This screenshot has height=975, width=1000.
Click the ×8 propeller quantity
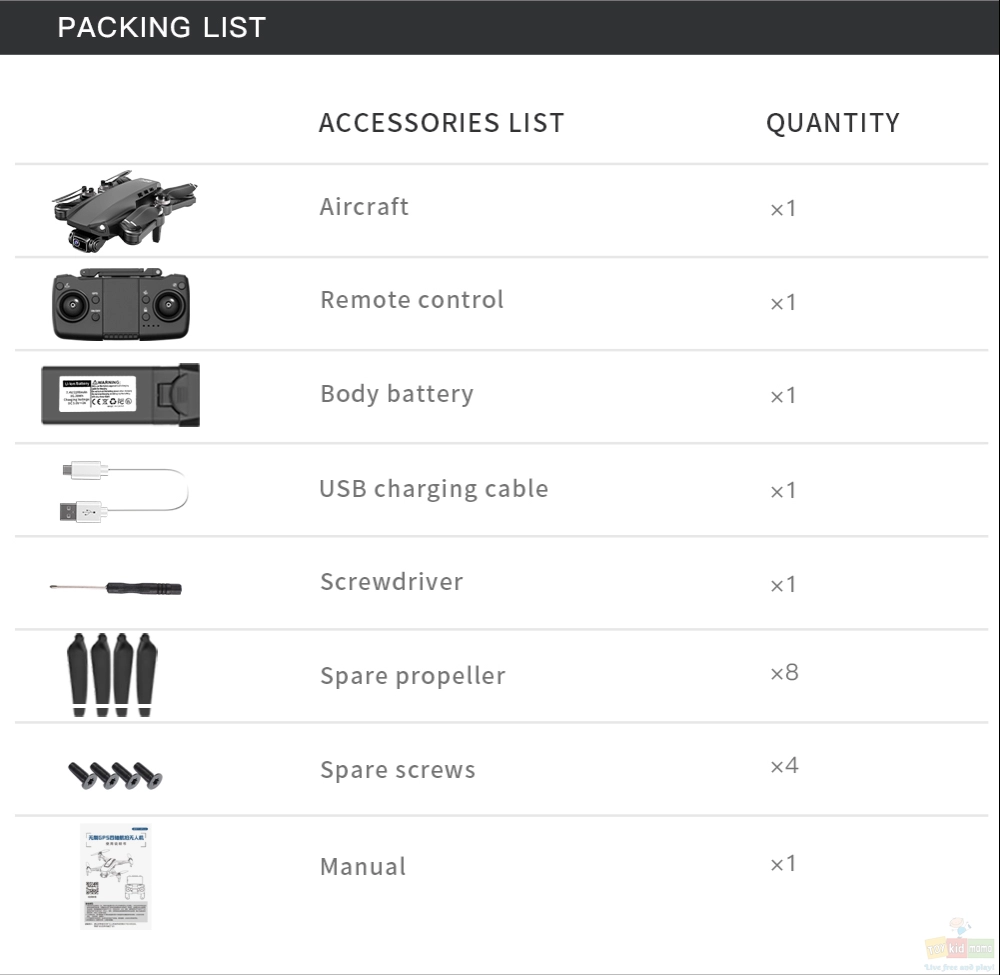tap(784, 673)
